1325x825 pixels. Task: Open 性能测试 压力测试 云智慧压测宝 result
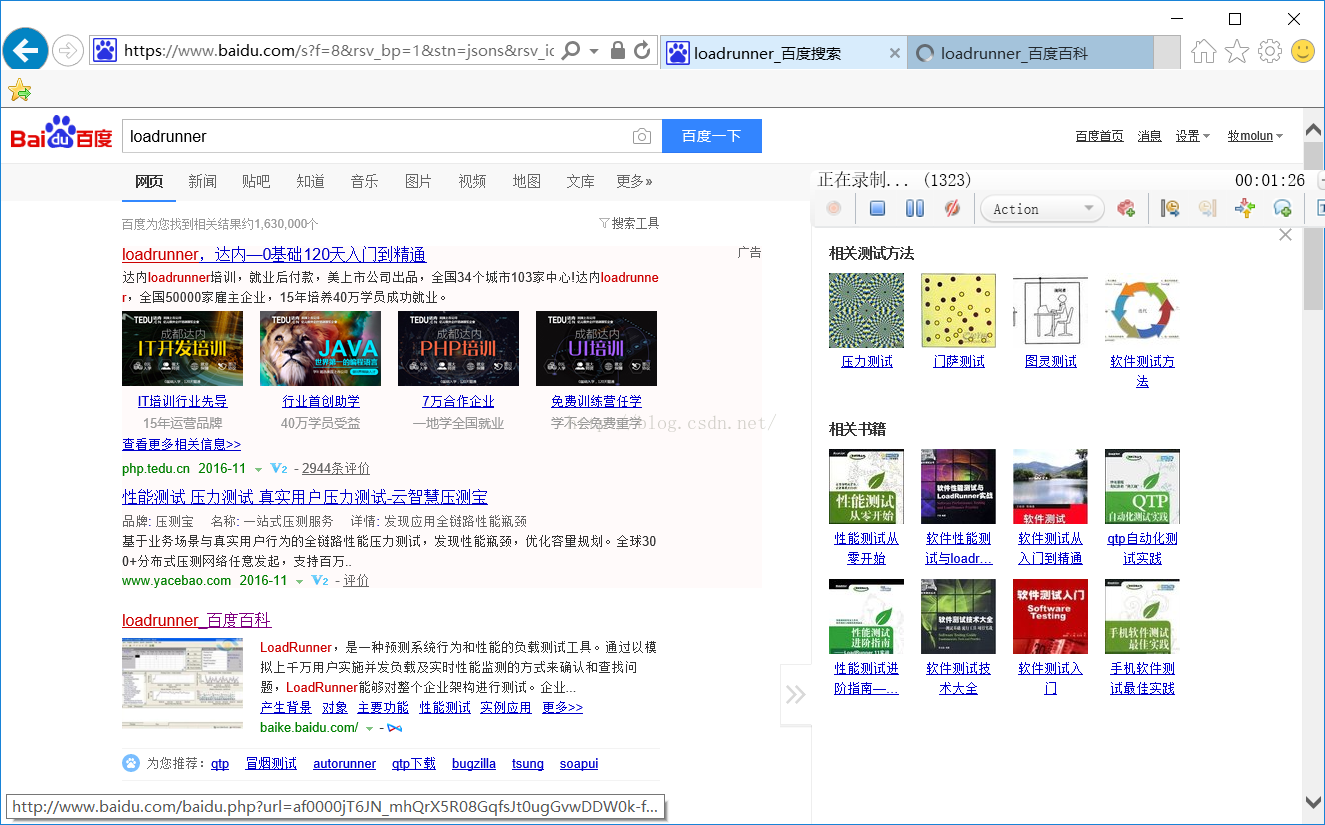tap(305, 497)
